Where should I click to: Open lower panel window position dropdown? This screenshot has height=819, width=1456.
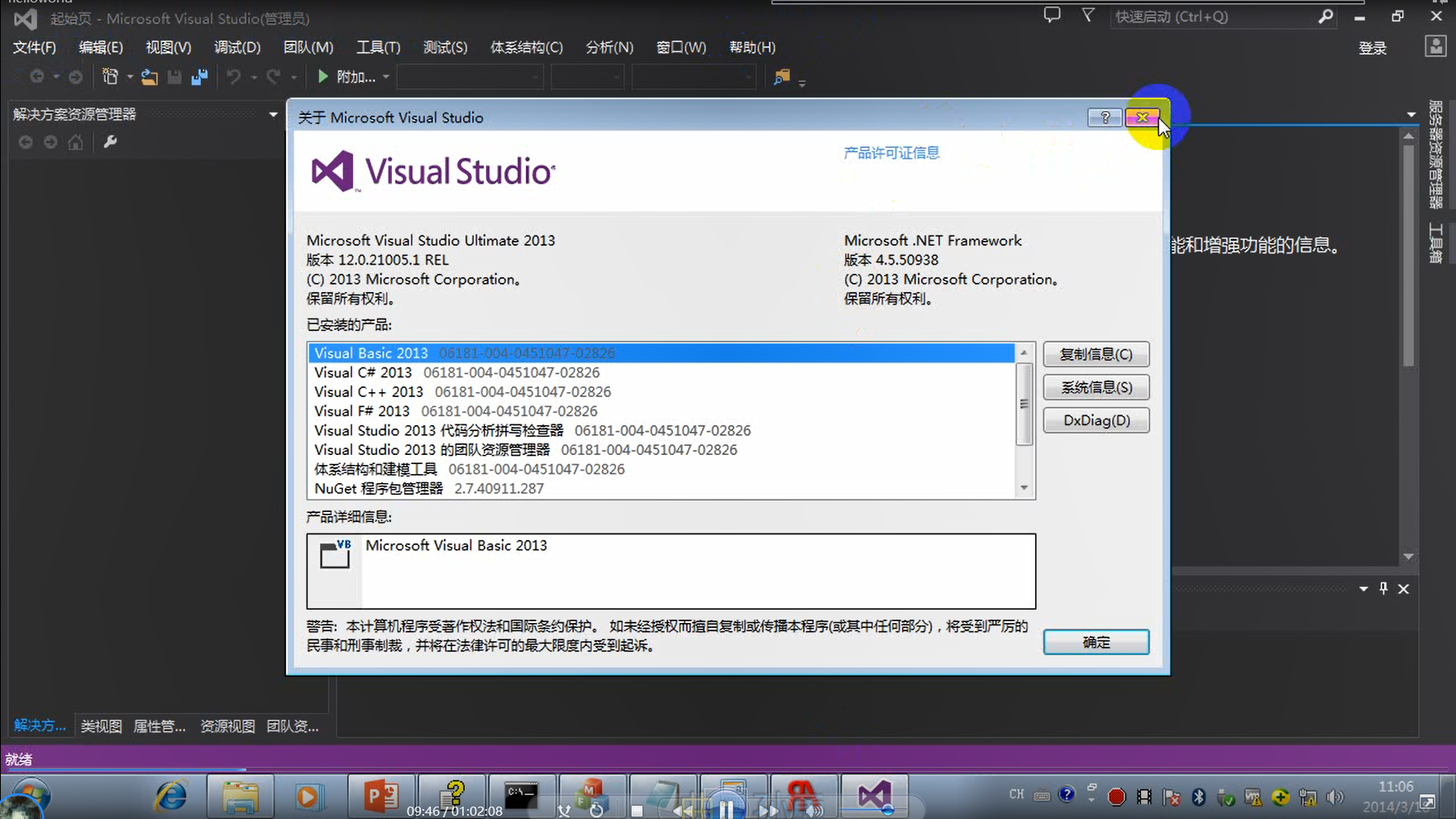click(x=1363, y=589)
